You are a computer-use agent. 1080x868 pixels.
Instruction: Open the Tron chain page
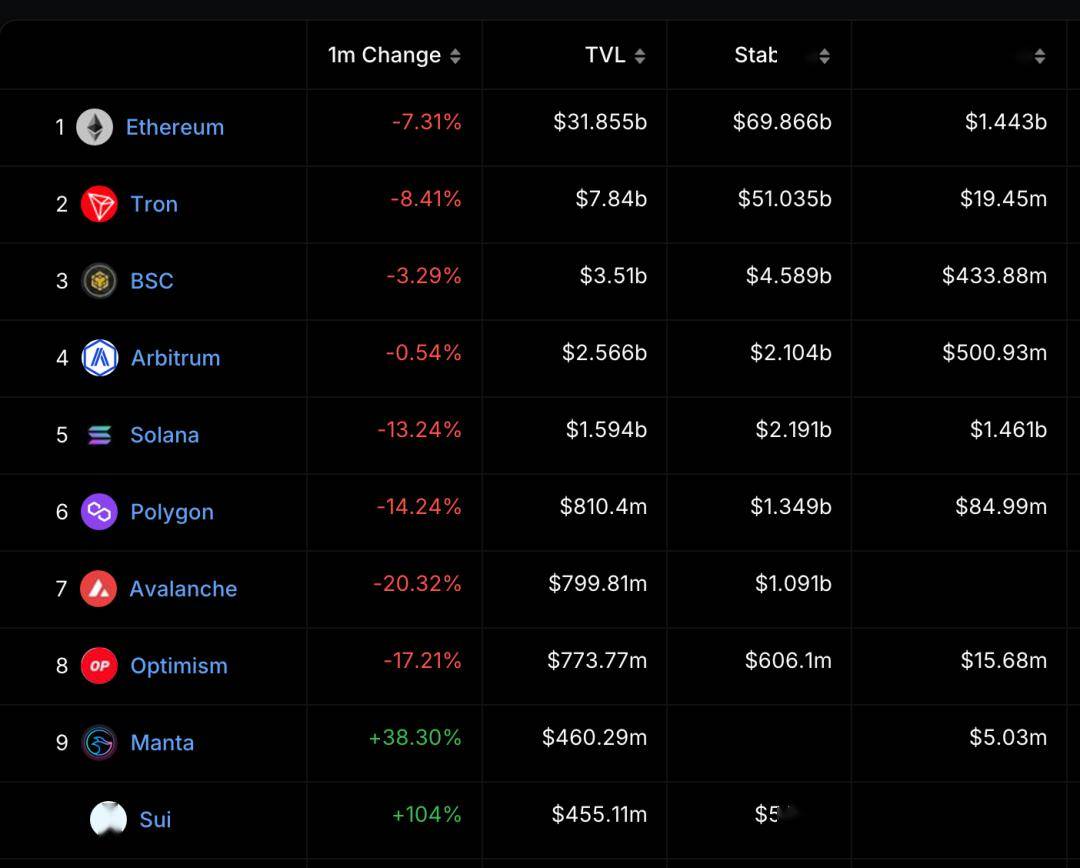pyautogui.click(x=154, y=204)
